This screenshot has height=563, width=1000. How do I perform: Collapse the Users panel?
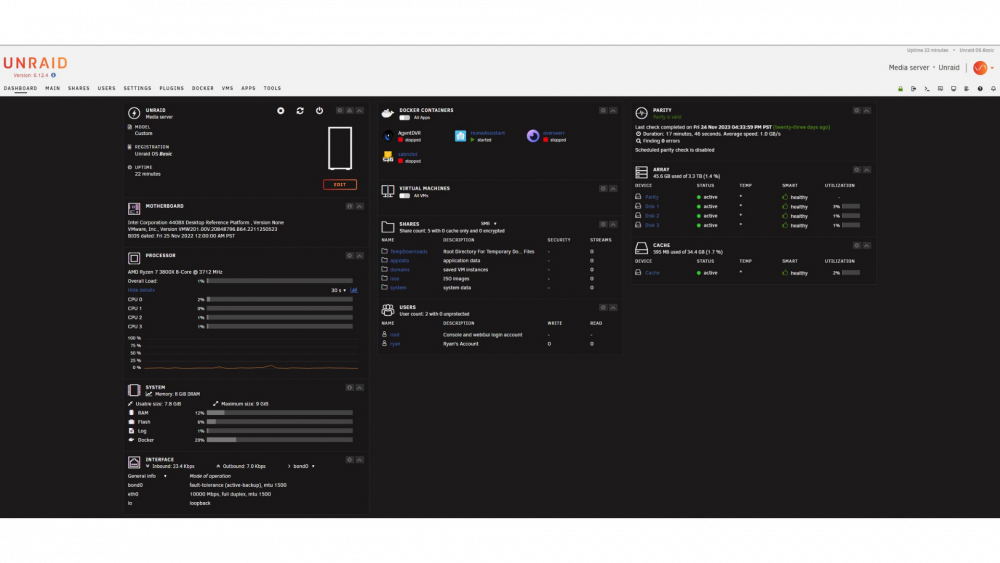(x=613, y=307)
